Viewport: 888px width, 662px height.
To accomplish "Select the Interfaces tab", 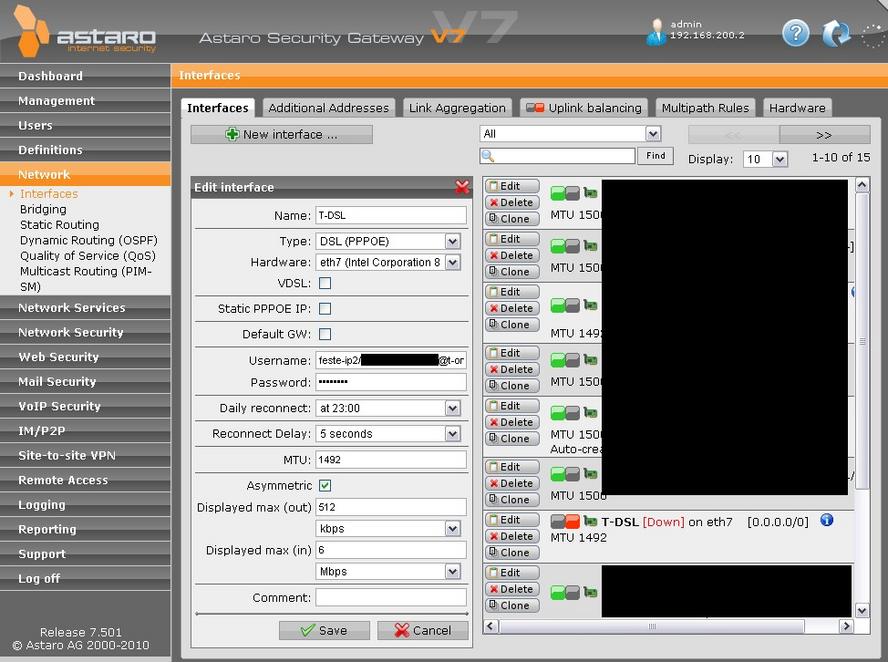I will pyautogui.click(x=217, y=108).
